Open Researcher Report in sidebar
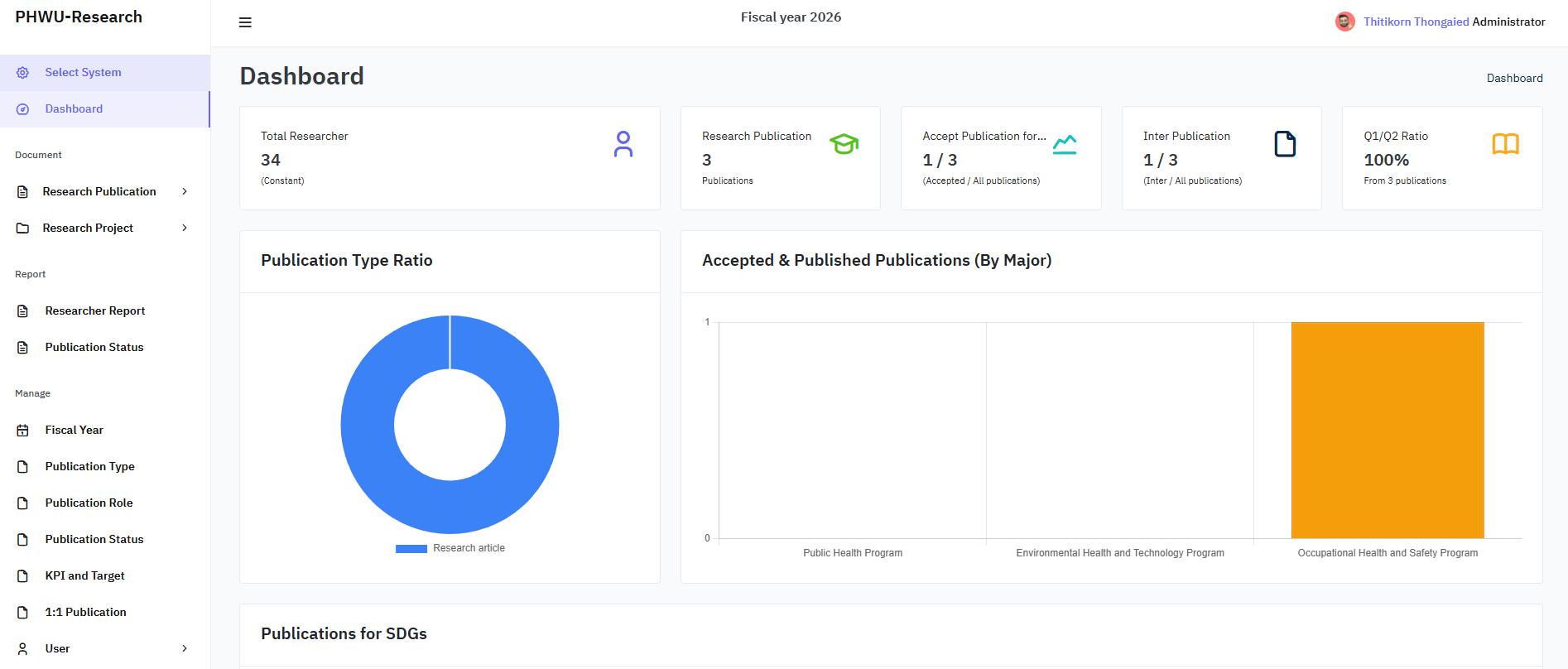 pyautogui.click(x=94, y=311)
